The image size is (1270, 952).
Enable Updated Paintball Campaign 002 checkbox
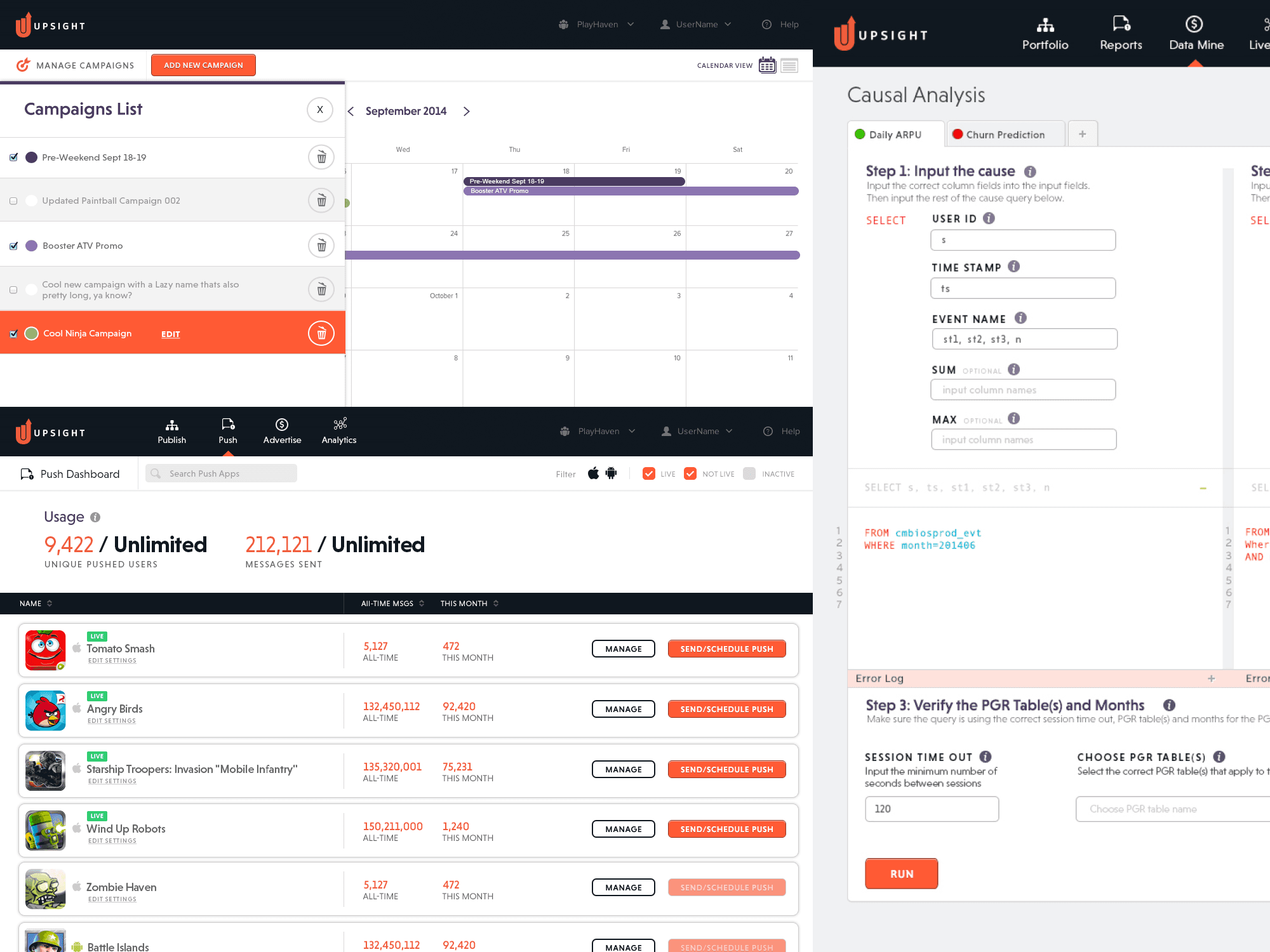pyautogui.click(x=13, y=201)
